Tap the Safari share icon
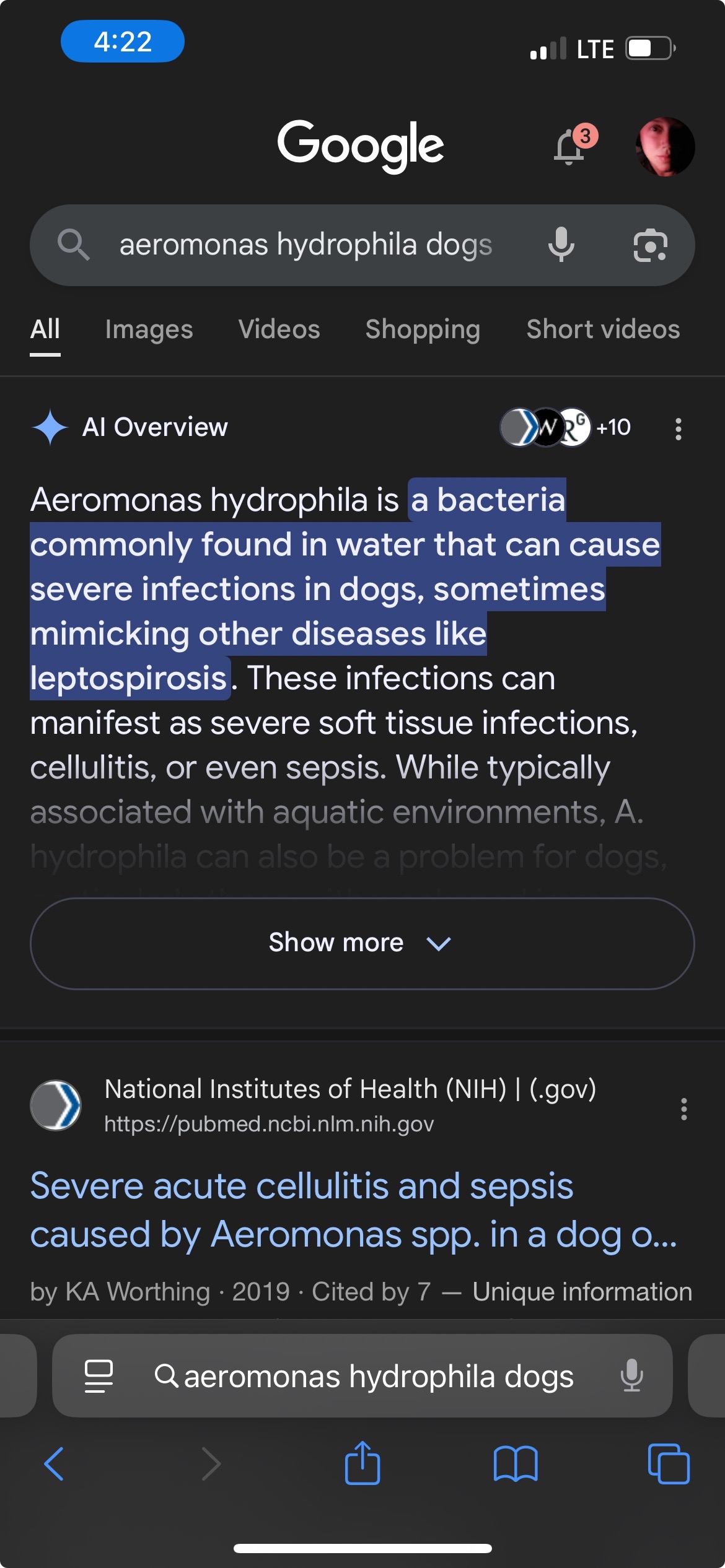Image resolution: width=725 pixels, height=1568 pixels. point(362,1463)
